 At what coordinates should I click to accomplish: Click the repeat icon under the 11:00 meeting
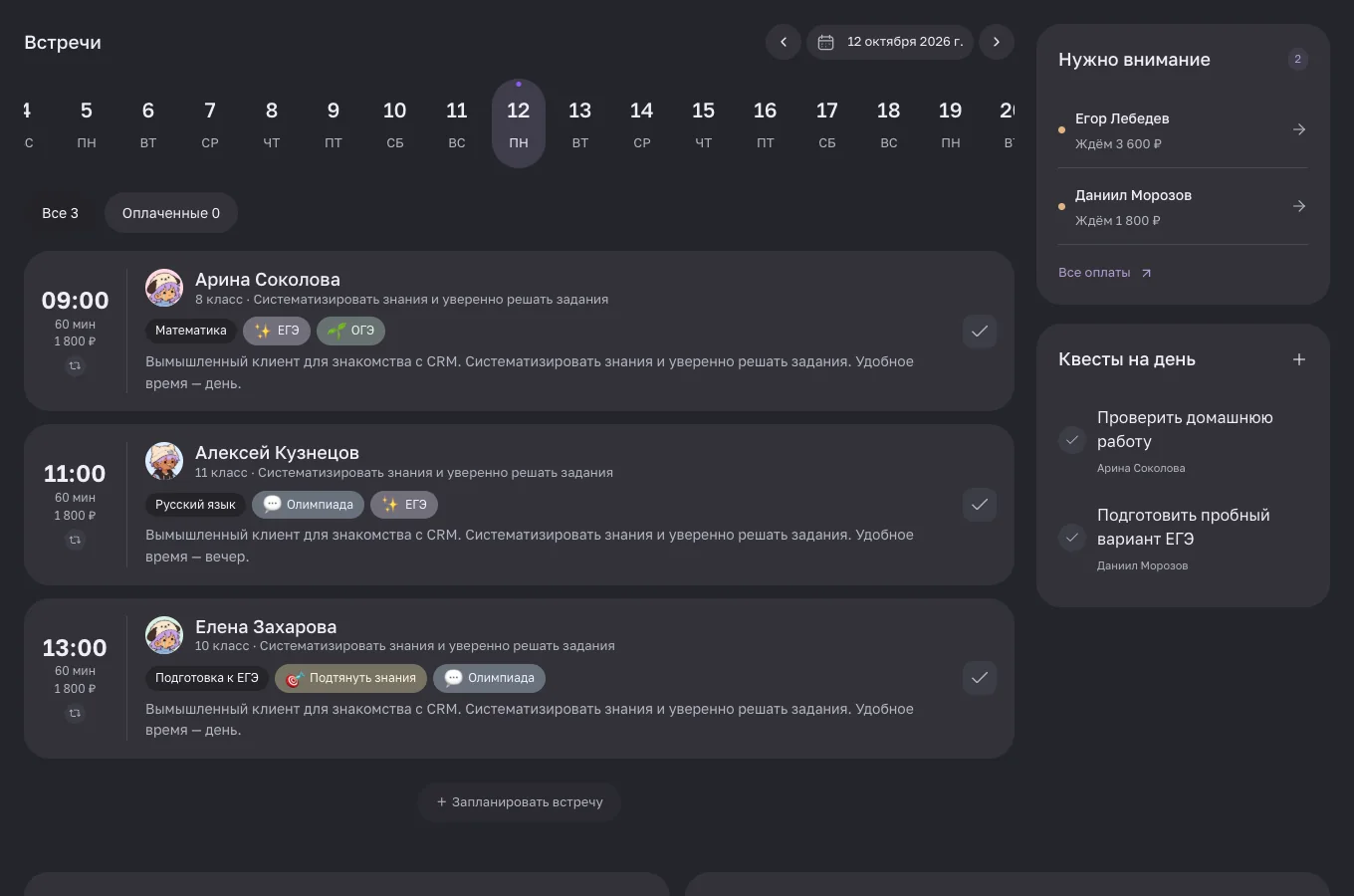(75, 540)
